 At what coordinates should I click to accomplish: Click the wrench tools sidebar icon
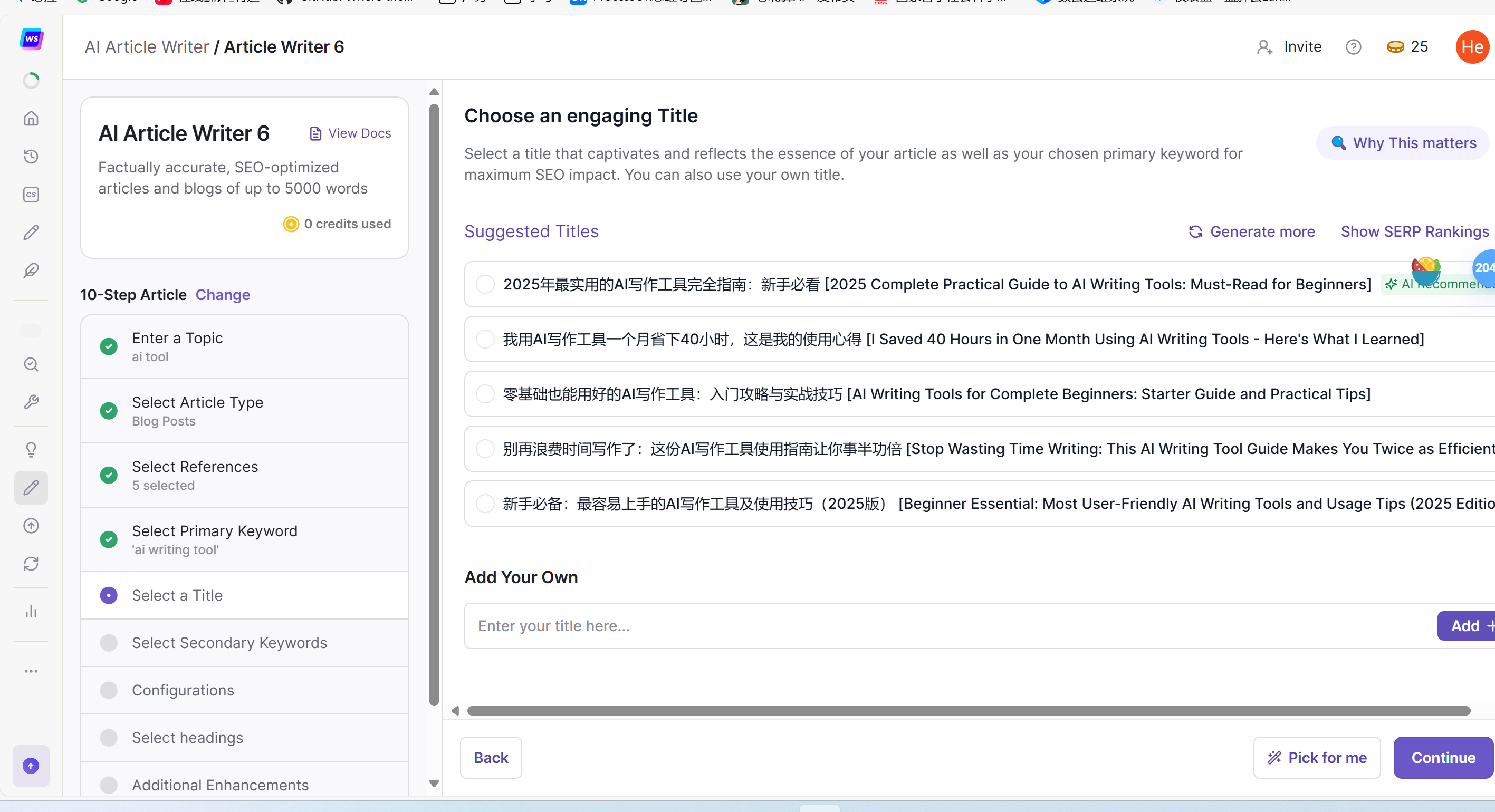coord(31,402)
